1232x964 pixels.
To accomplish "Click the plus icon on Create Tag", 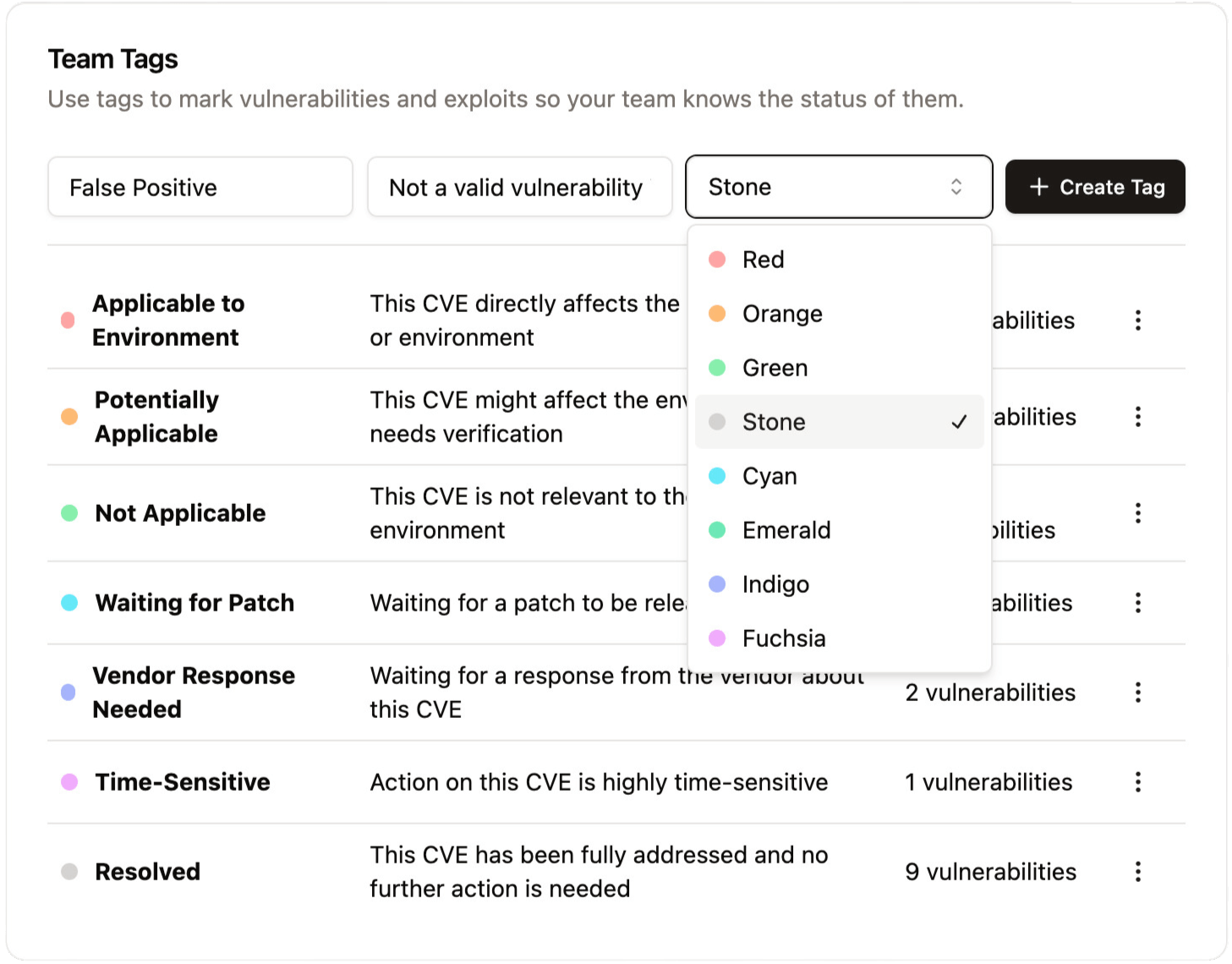I will click(x=1039, y=187).
